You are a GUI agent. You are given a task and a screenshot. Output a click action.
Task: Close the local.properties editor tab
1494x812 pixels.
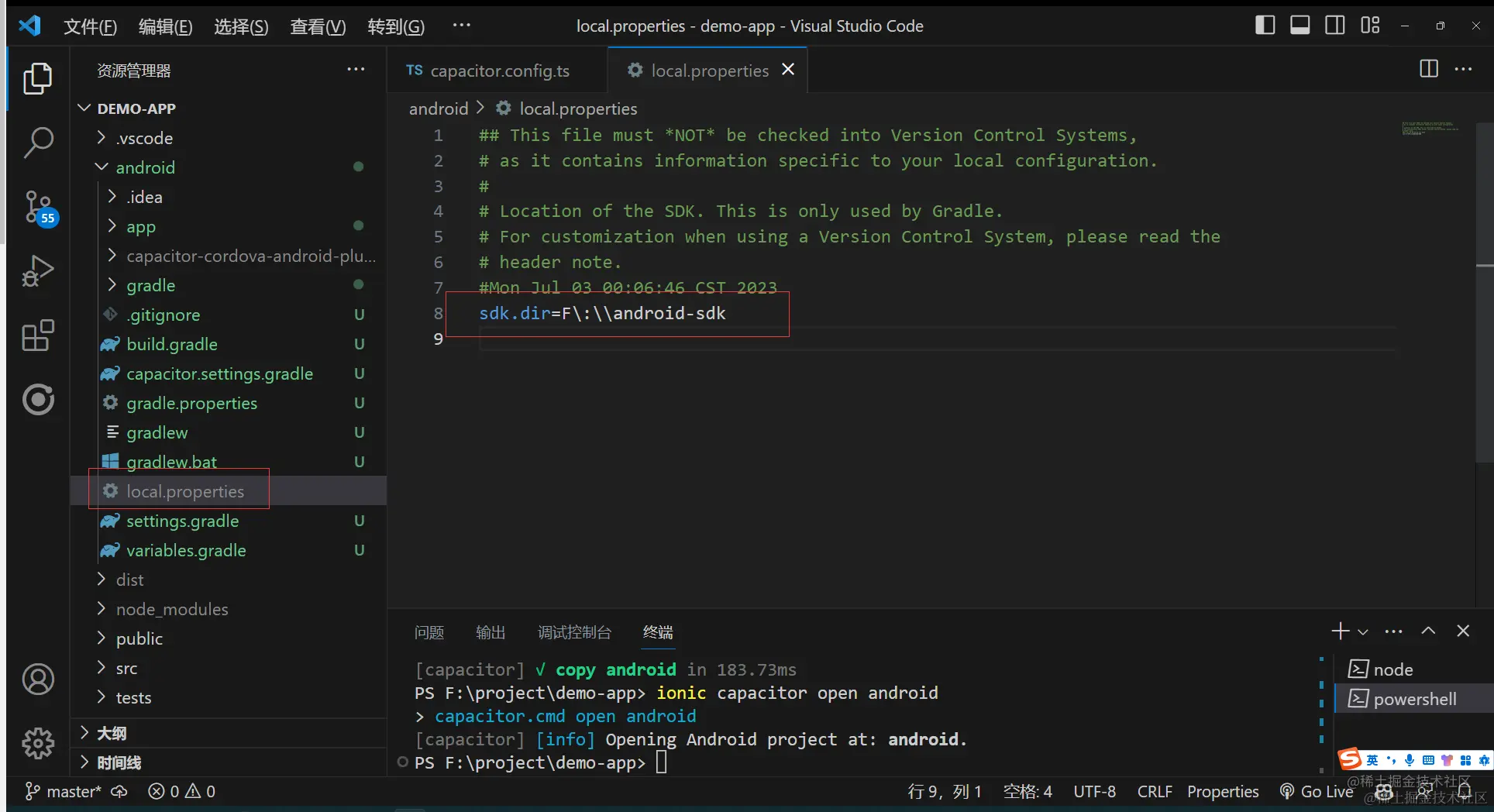pyautogui.click(x=788, y=70)
